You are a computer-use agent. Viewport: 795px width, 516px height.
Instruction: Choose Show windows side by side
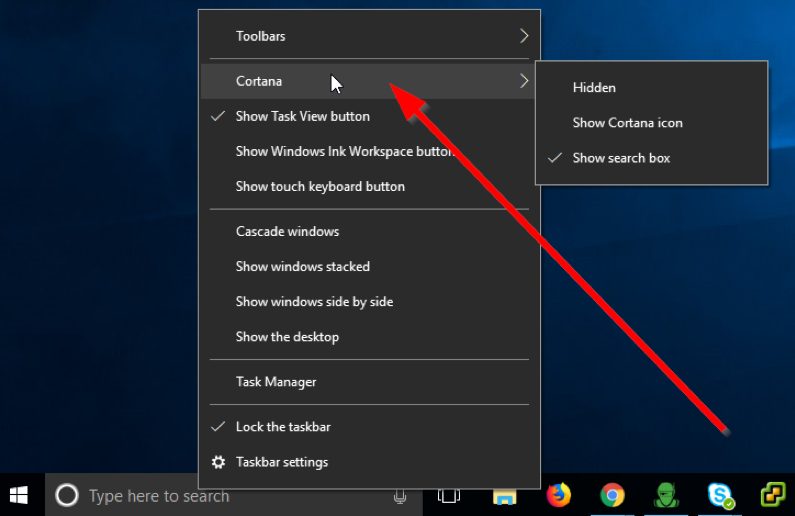pos(369,302)
